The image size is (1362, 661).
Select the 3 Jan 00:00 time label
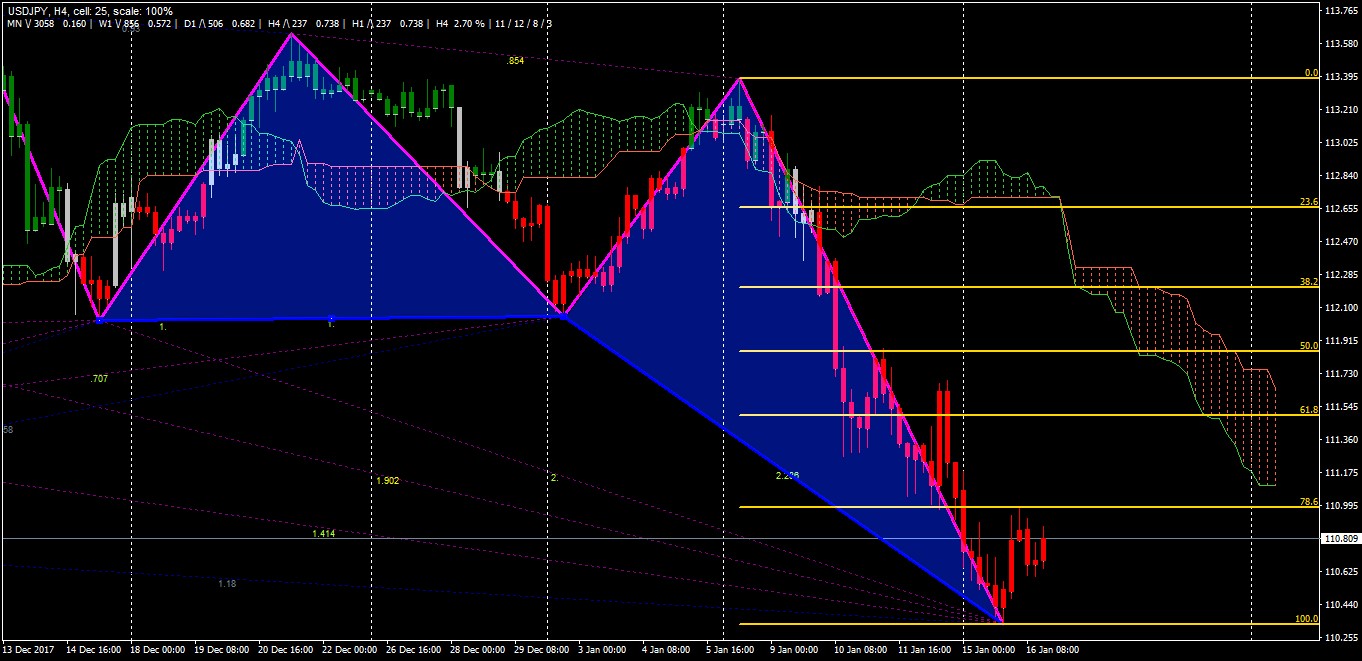click(603, 650)
